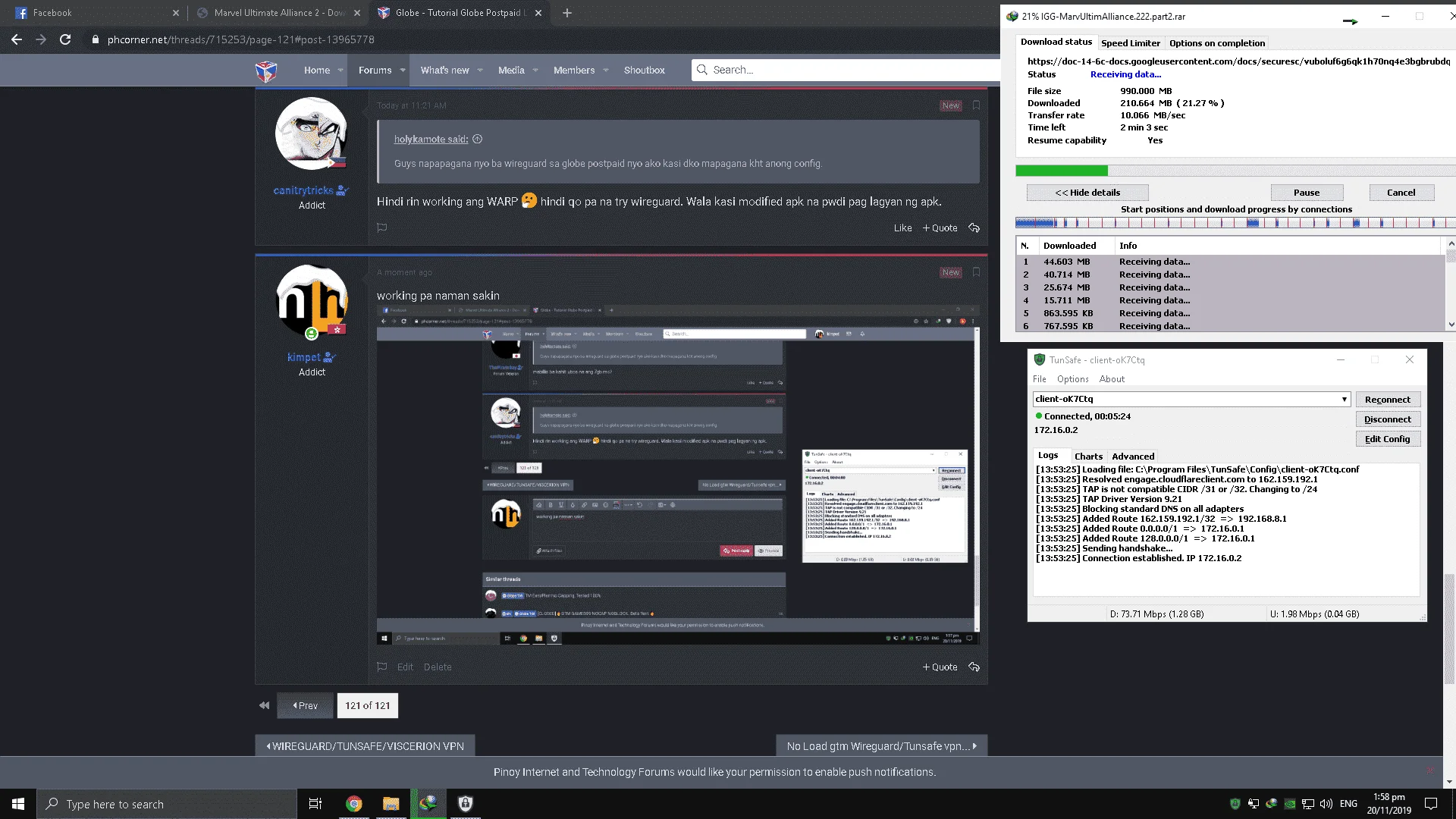Edit kimpet's post
The width and height of the screenshot is (1456, 819).
coord(405,667)
